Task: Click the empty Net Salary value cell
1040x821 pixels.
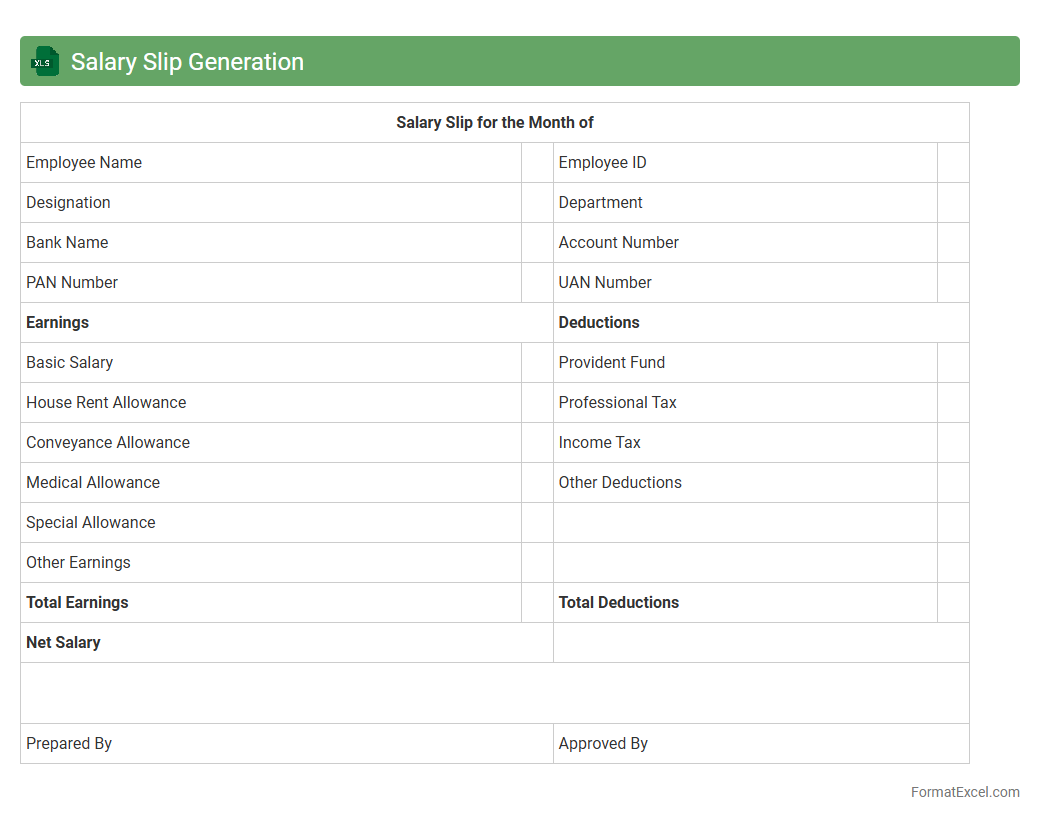Action: point(760,643)
